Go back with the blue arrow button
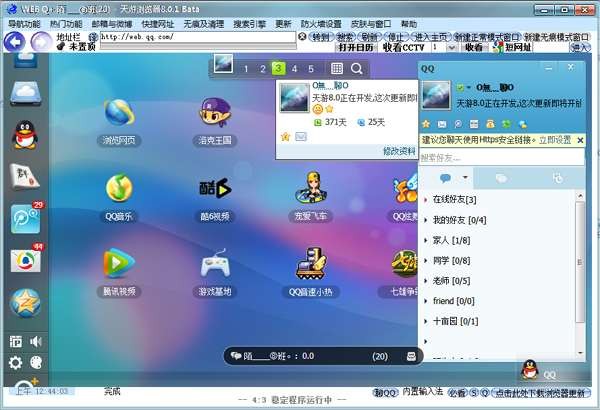Image resolution: width=600 pixels, height=410 pixels. click(x=15, y=42)
